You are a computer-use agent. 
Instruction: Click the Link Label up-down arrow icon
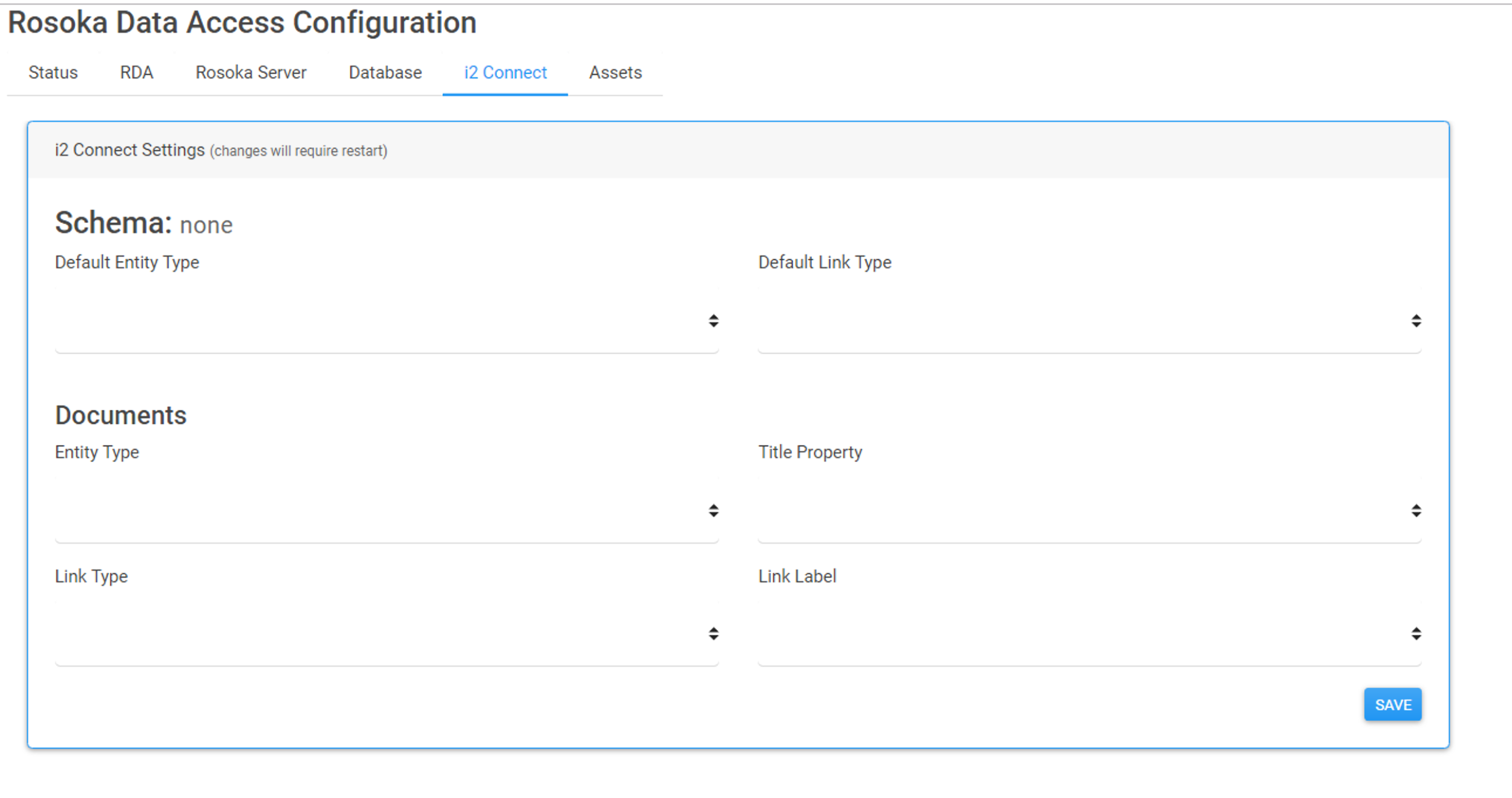[x=1416, y=633]
